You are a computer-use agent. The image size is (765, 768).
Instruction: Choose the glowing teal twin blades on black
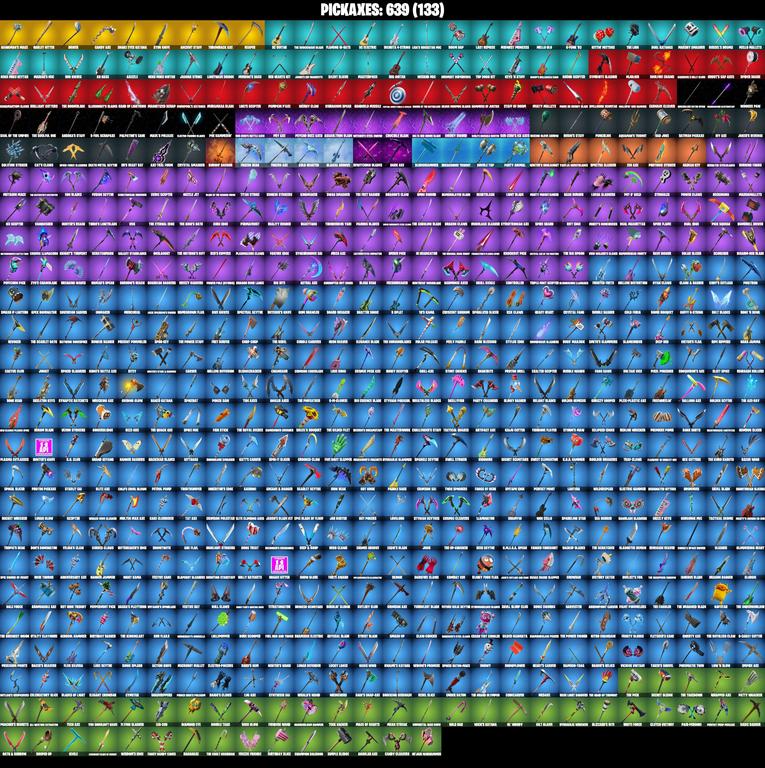pyautogui.click(x=191, y=123)
